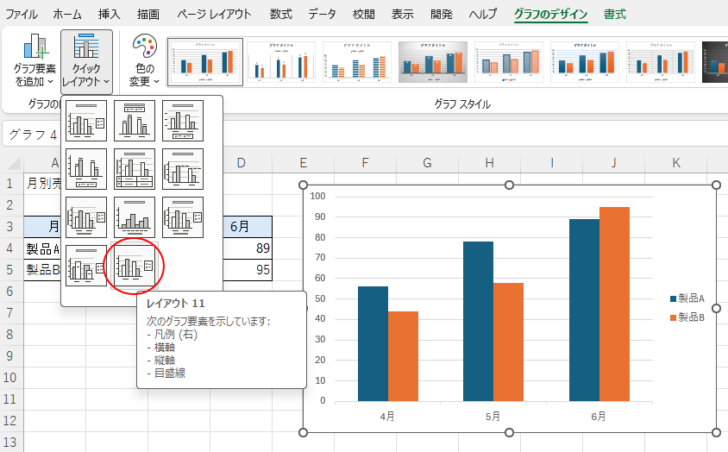
Task: Switch to the 書式 tab
Action: click(x=615, y=14)
